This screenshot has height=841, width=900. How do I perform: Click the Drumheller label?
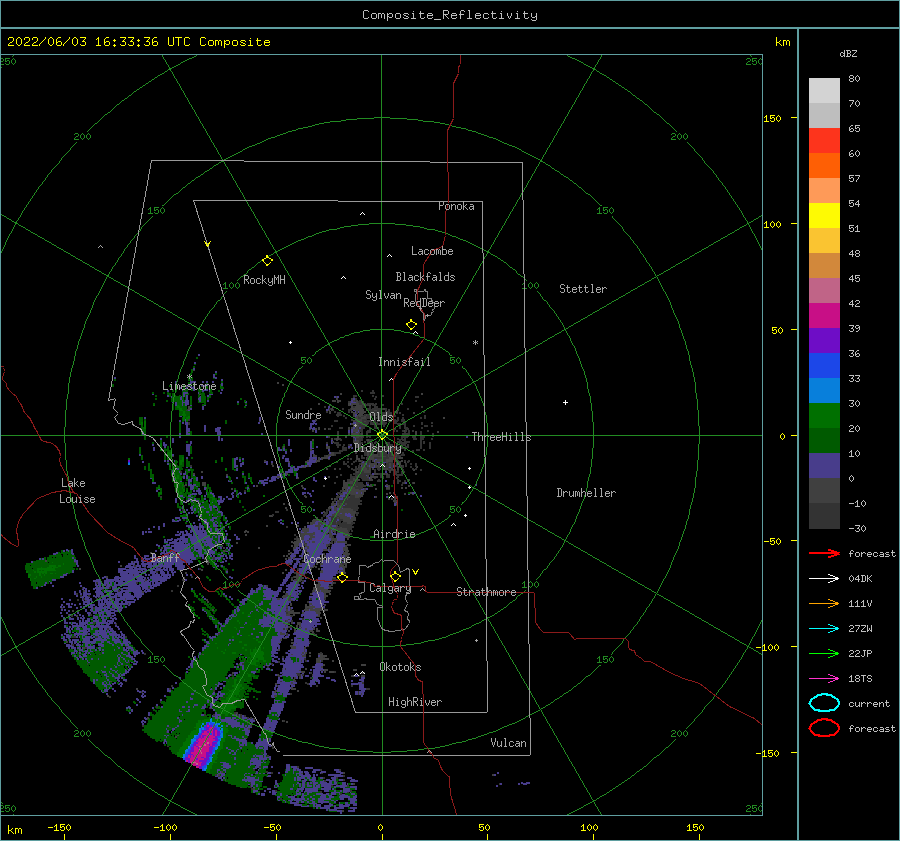click(586, 493)
